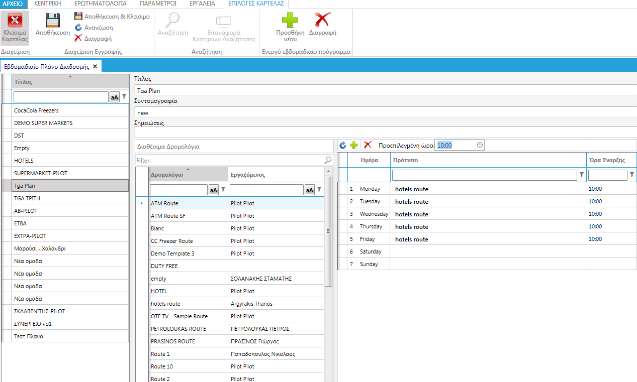The width and height of the screenshot is (637, 382).
Task: Click the default time field showing 10:00
Action: [459, 145]
